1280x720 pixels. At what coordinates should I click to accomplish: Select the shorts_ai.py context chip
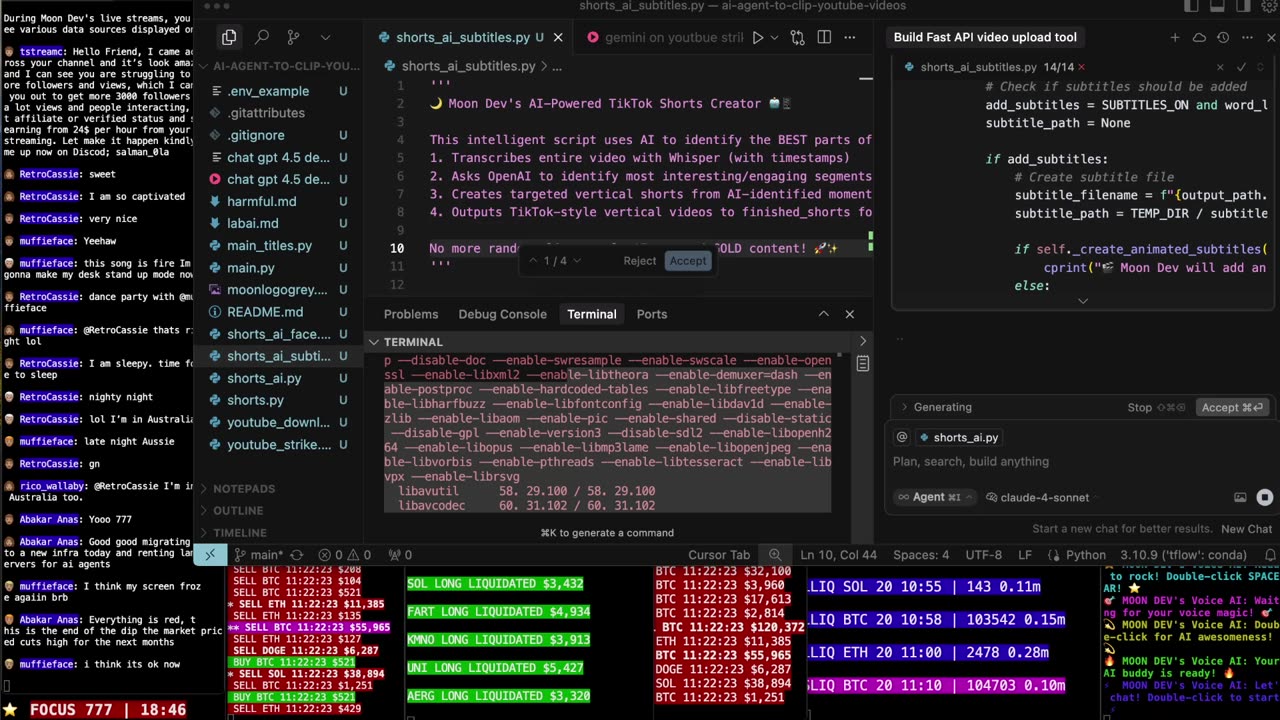[x=958, y=437]
